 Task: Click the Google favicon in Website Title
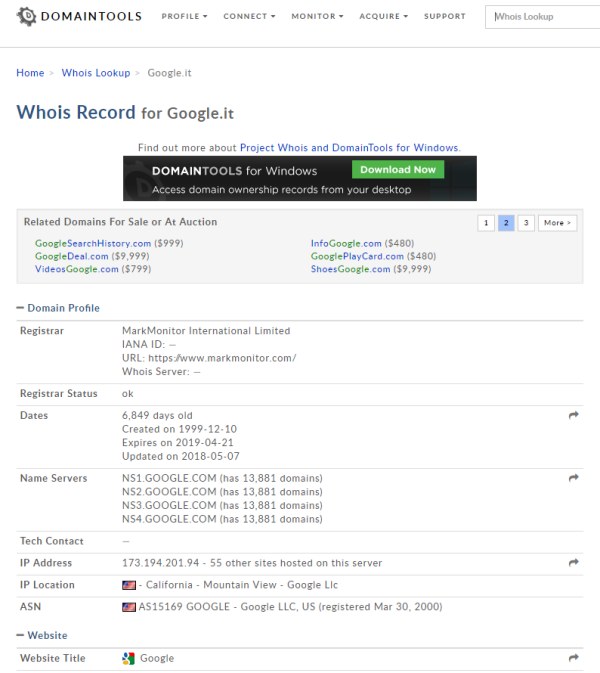click(128, 658)
